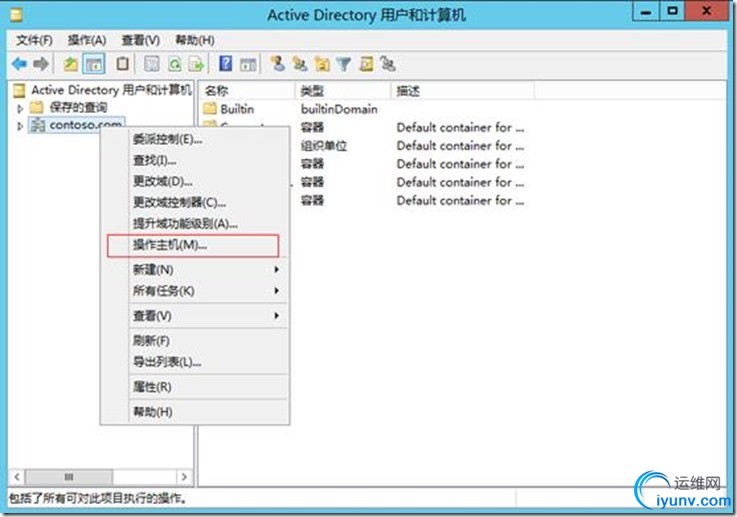Select the contoso.com domain tree item
The width and height of the screenshot is (737, 517).
[77, 125]
